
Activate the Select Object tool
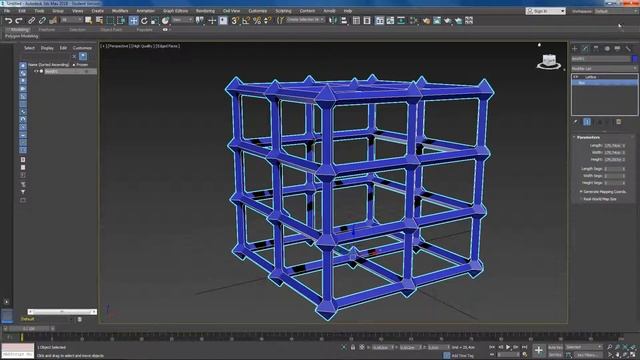[88, 20]
